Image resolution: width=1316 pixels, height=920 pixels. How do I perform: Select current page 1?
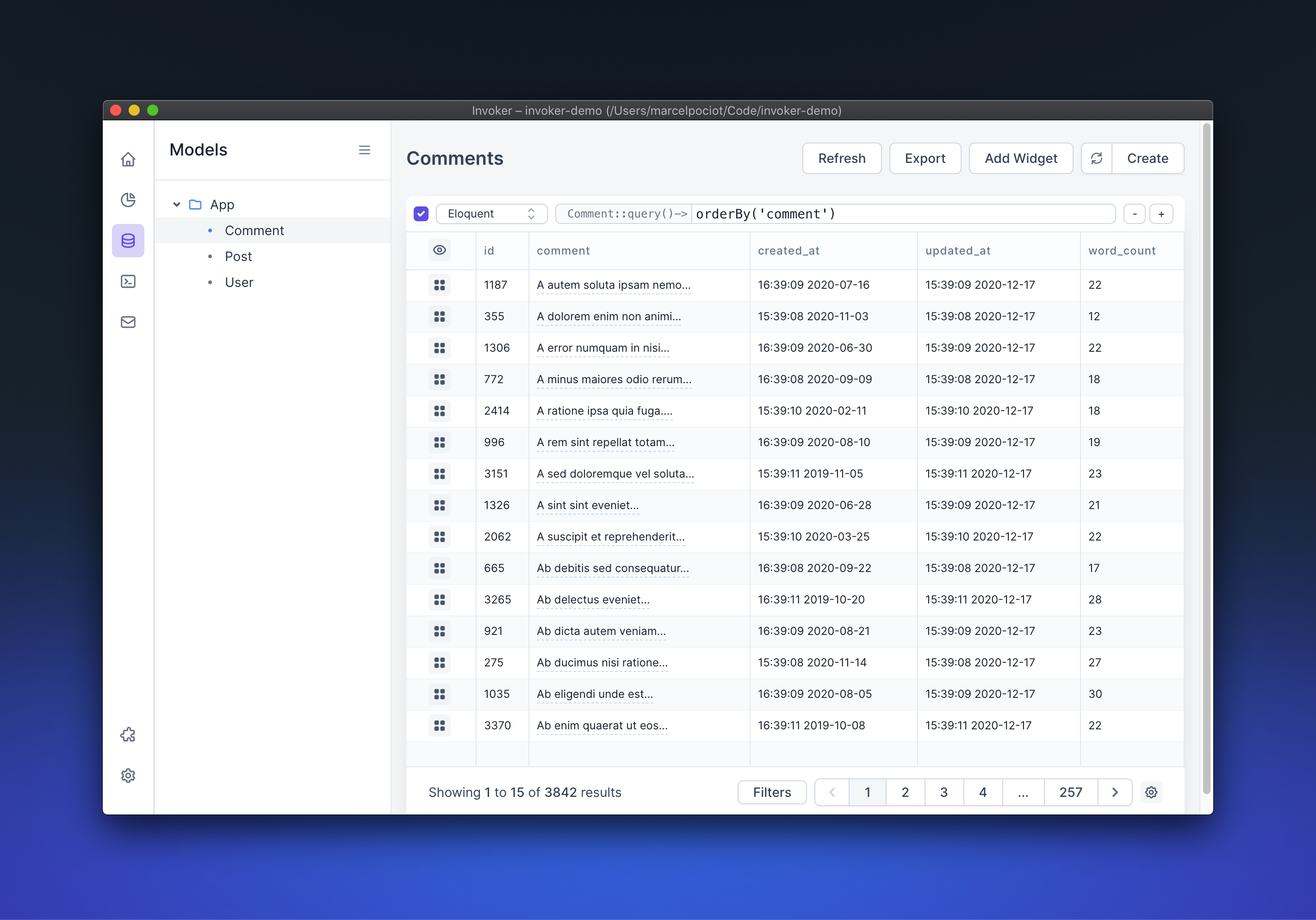pos(867,792)
